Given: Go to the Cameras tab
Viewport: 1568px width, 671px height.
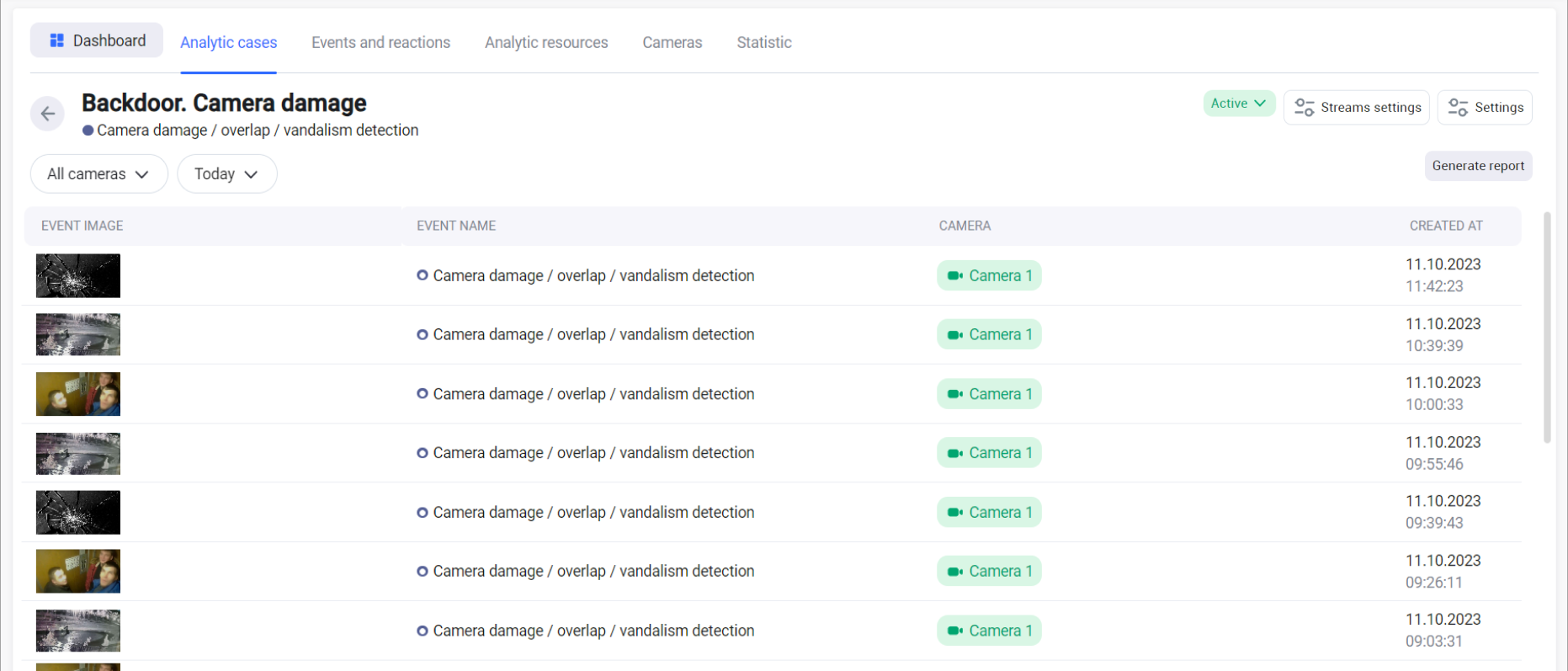Looking at the screenshot, I should (672, 42).
